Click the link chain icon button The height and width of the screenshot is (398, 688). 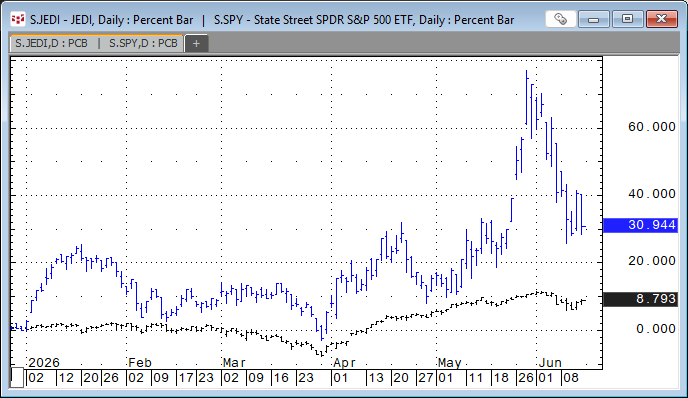[560, 19]
